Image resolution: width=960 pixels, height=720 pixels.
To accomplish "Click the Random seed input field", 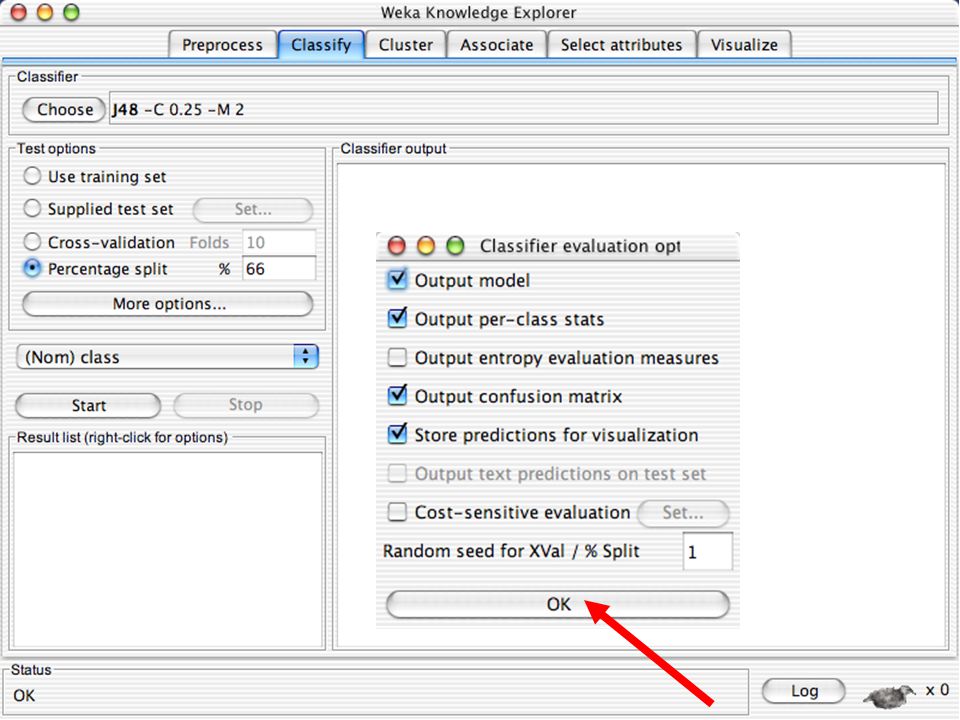I will point(707,552).
